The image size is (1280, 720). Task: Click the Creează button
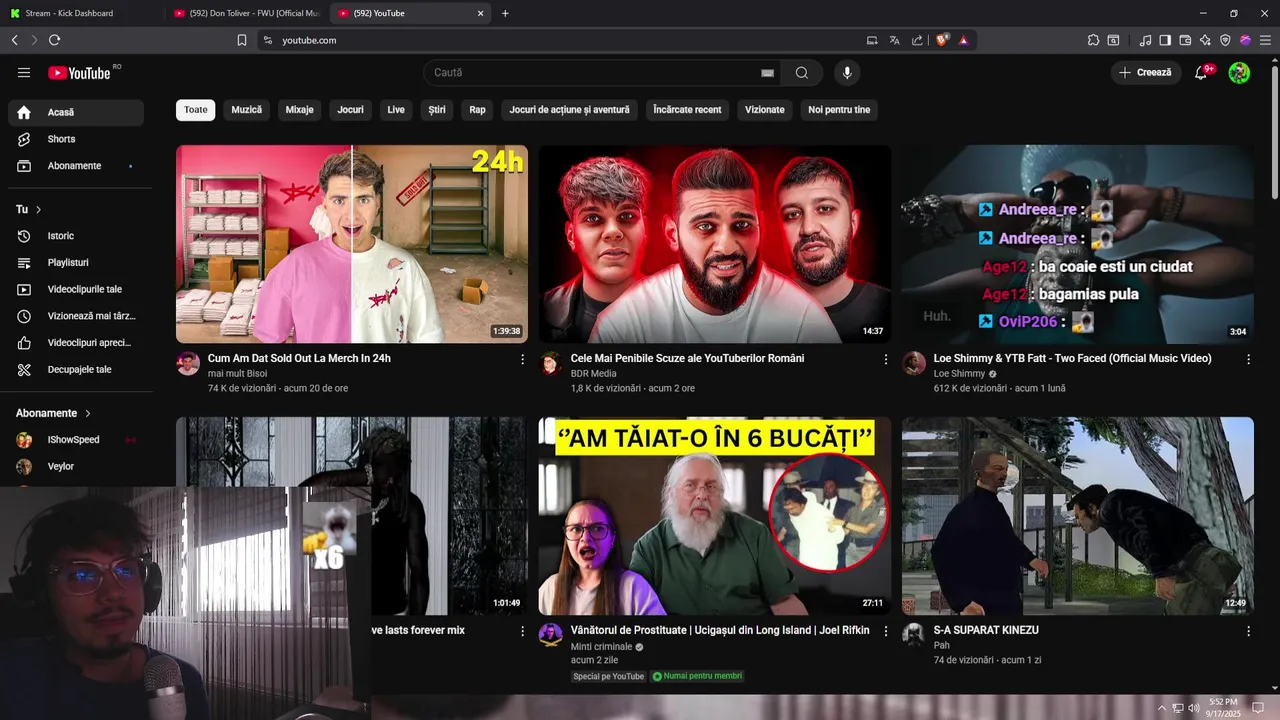[x=1145, y=72]
